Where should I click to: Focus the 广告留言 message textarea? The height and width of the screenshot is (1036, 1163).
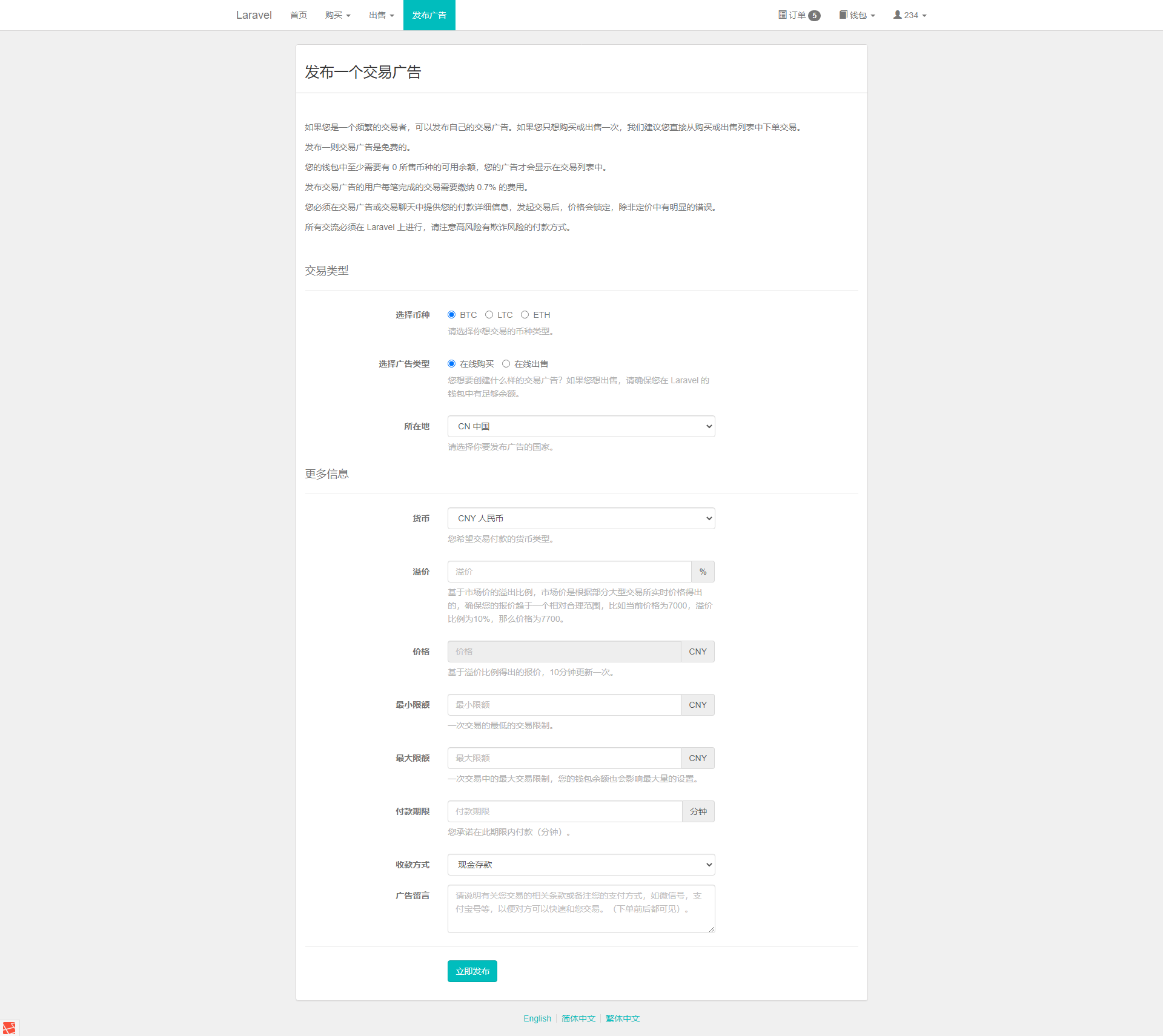tap(581, 908)
